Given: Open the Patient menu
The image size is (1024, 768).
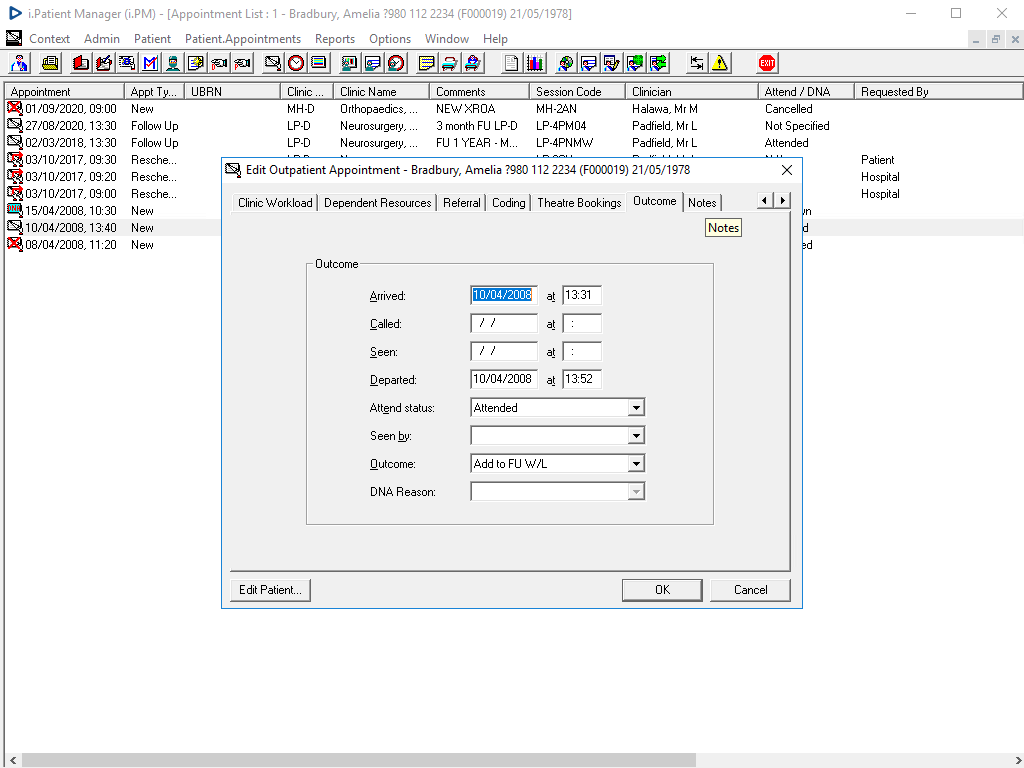Looking at the screenshot, I should [x=152, y=39].
